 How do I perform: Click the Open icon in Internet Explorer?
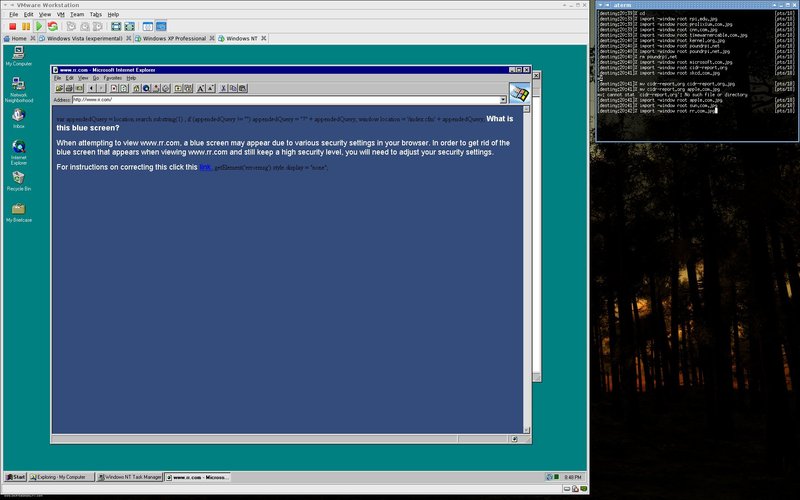tap(59, 88)
